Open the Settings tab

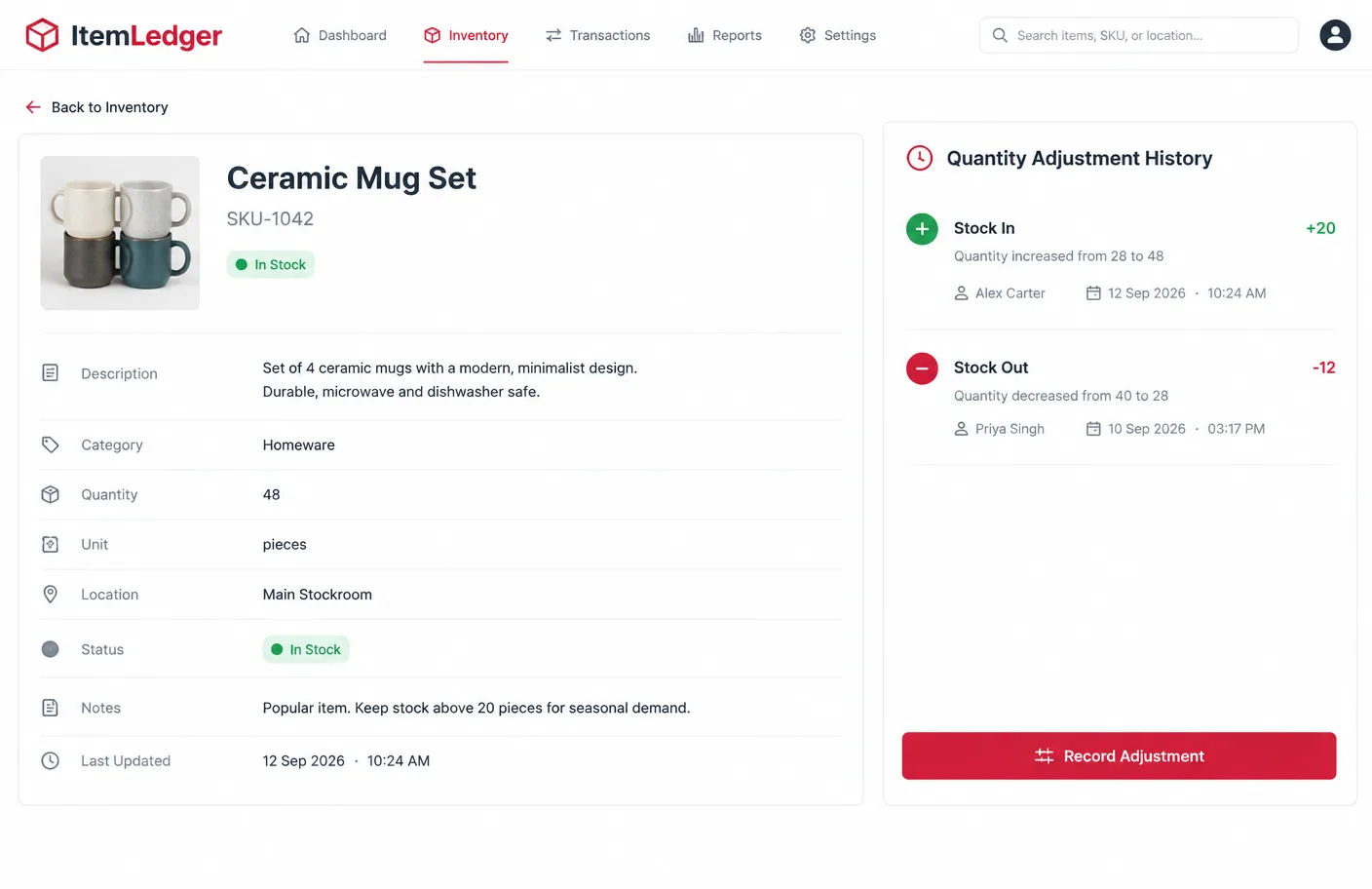click(x=838, y=35)
